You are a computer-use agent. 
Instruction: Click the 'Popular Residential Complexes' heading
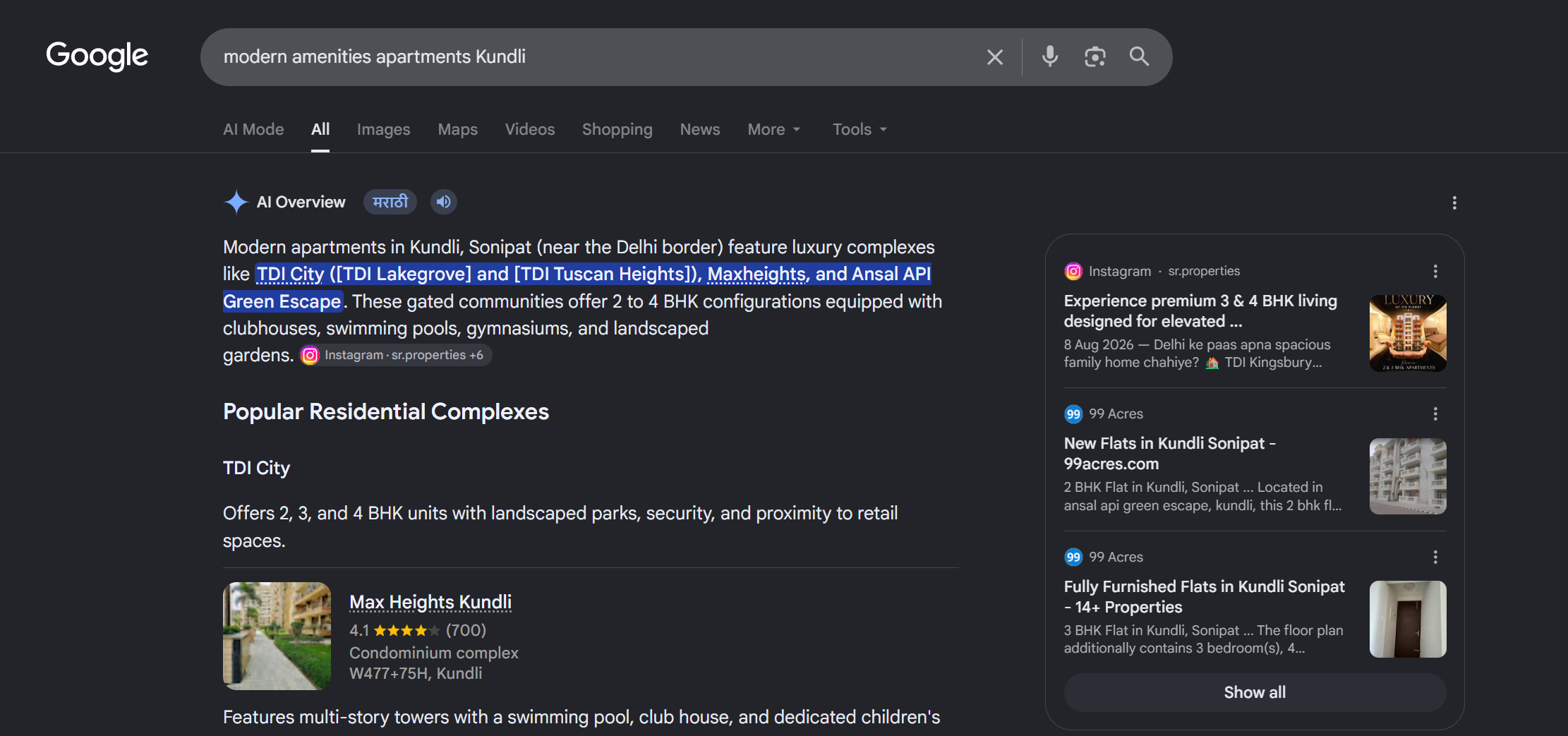(x=386, y=411)
